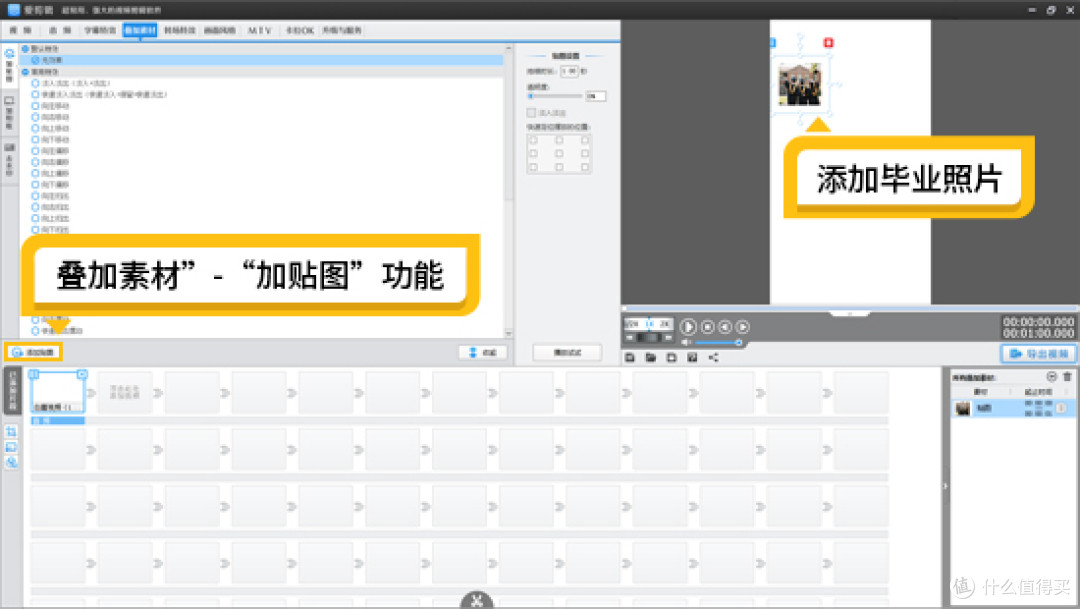Click the 已添加片段 vertical tab
The width and height of the screenshot is (1080, 609).
[12, 391]
